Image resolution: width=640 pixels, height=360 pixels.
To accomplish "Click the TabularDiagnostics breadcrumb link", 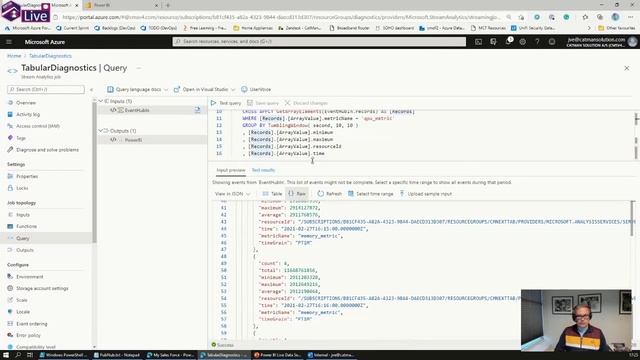I will (50, 56).
